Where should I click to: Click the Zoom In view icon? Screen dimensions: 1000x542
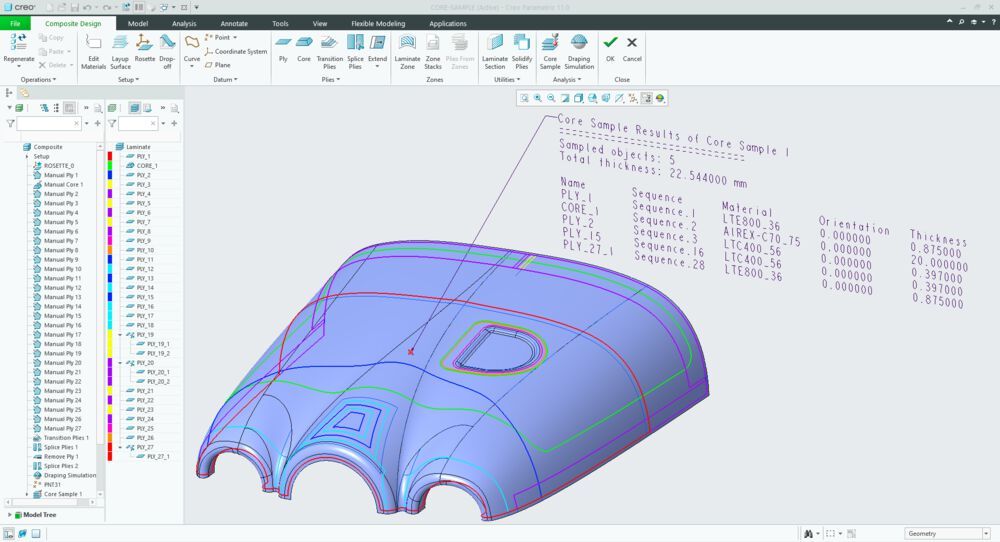click(538, 98)
